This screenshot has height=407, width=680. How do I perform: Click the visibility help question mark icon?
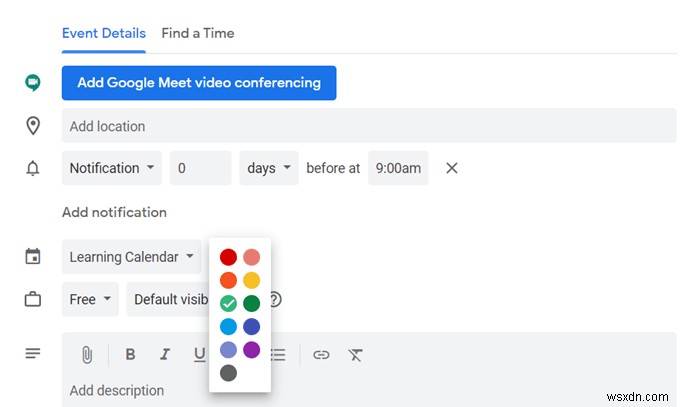point(275,299)
